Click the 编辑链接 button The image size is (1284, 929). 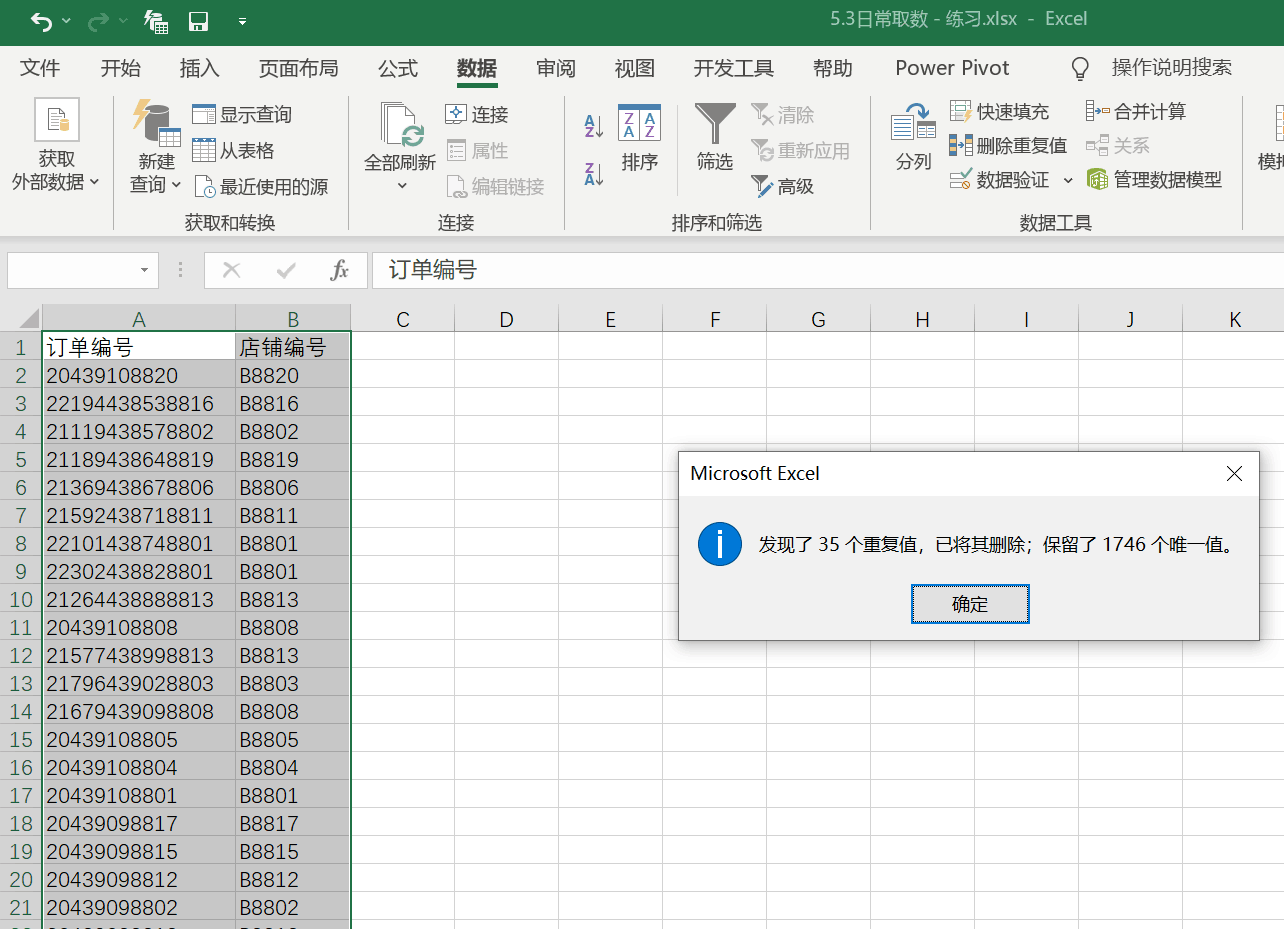coord(495,187)
